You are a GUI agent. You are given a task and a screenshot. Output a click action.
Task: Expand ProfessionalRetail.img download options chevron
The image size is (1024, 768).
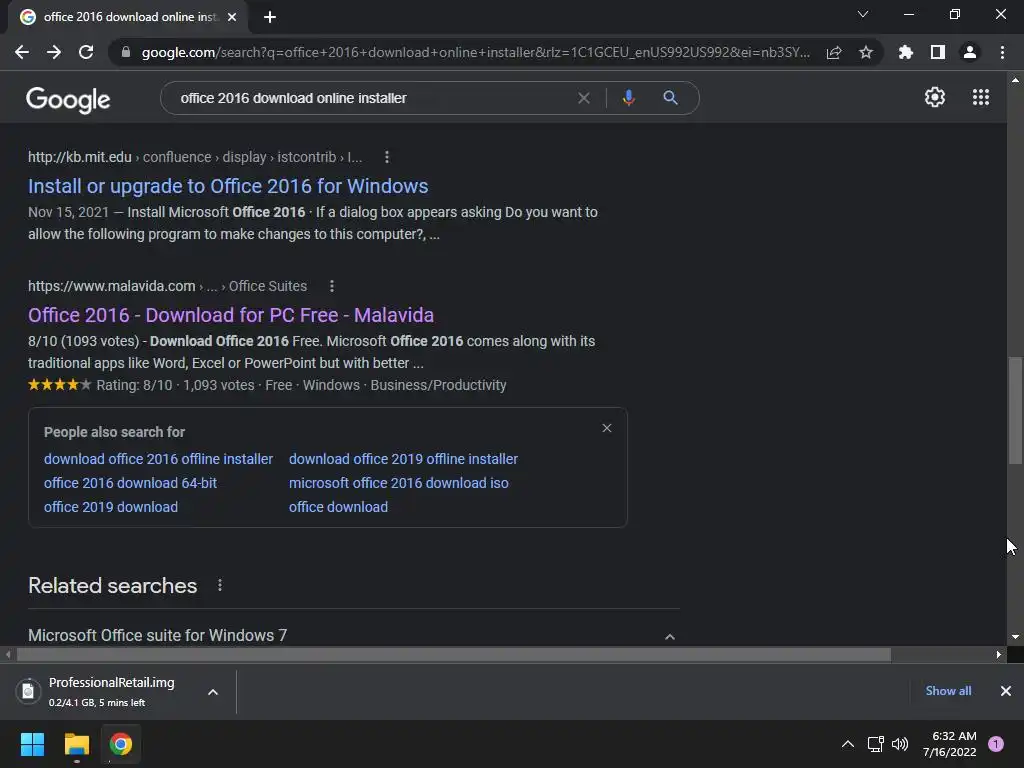pos(213,692)
